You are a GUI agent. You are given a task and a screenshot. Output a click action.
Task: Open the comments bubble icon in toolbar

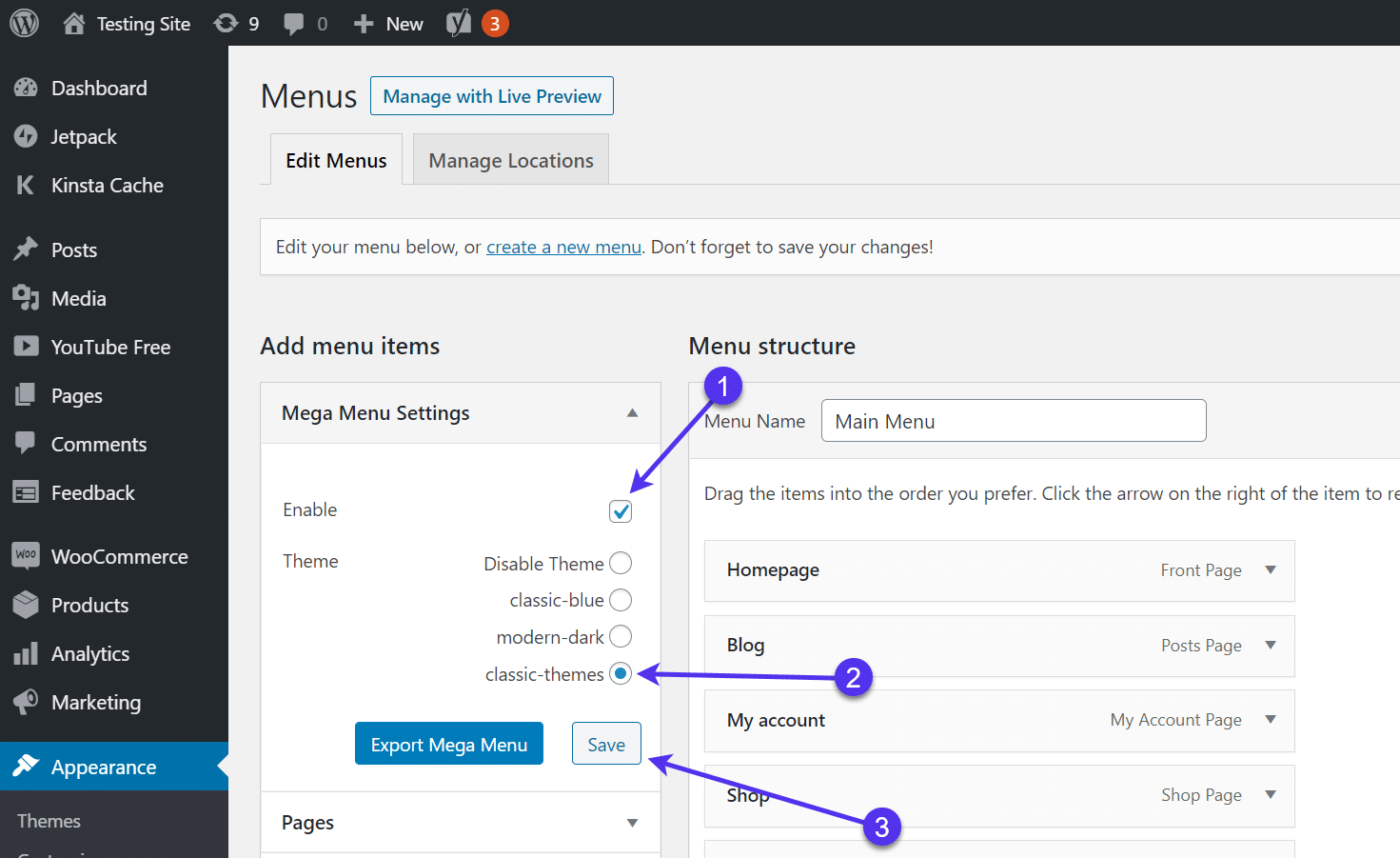tap(294, 24)
